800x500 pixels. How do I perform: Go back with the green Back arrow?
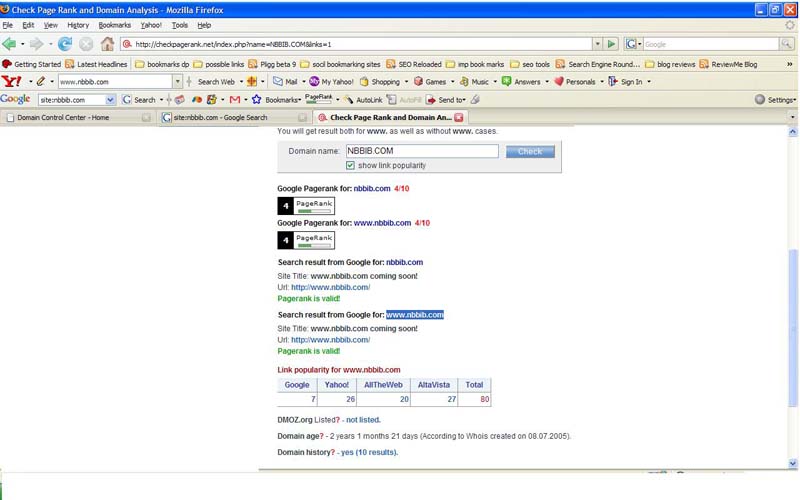pos(9,44)
